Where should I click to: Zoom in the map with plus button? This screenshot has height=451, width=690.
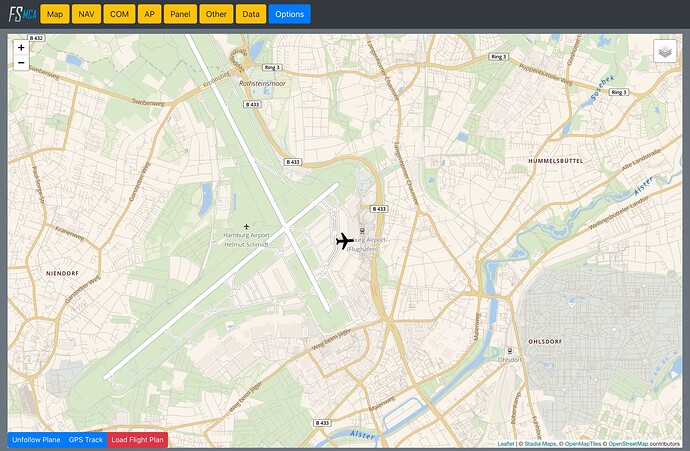click(x=21, y=48)
